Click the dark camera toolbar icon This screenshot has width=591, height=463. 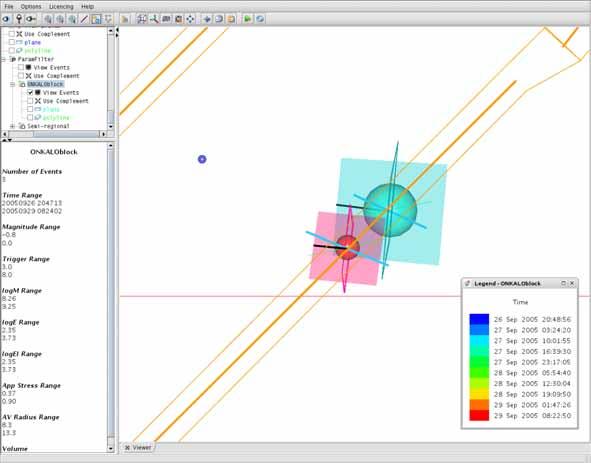click(x=166, y=18)
